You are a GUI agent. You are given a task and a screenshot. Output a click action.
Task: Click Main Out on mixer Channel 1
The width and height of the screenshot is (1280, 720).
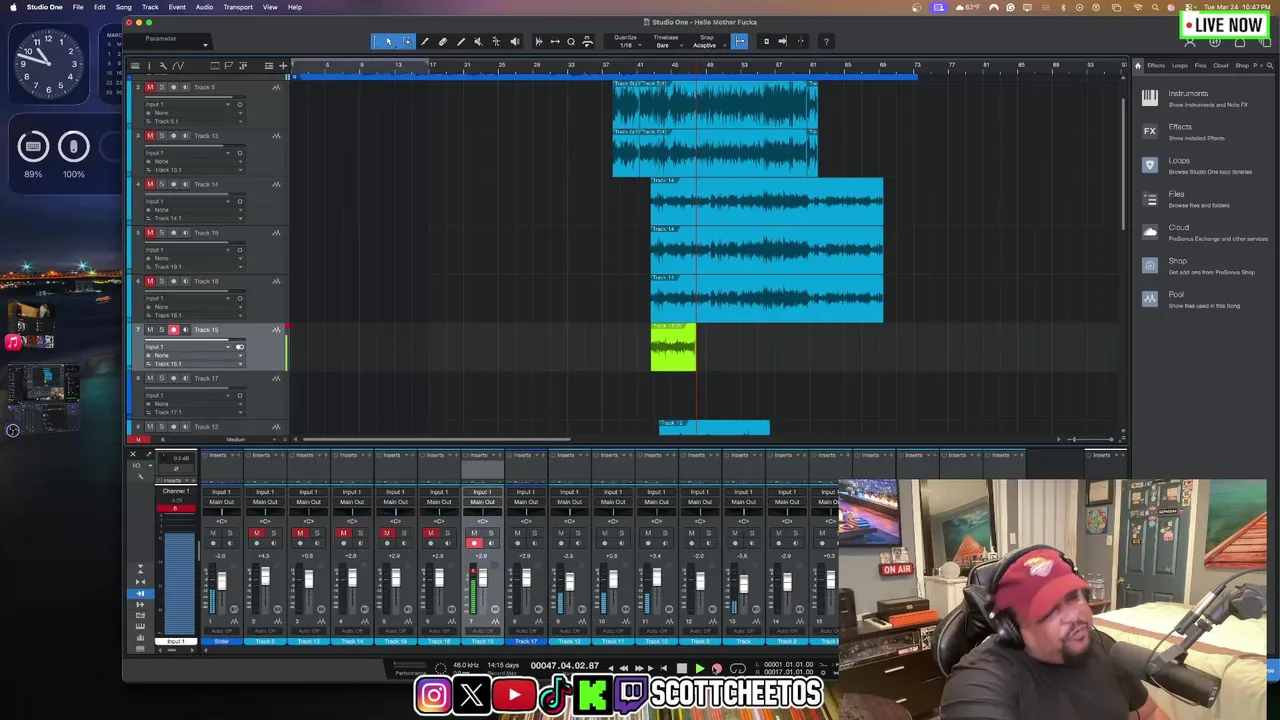[x=221, y=502]
